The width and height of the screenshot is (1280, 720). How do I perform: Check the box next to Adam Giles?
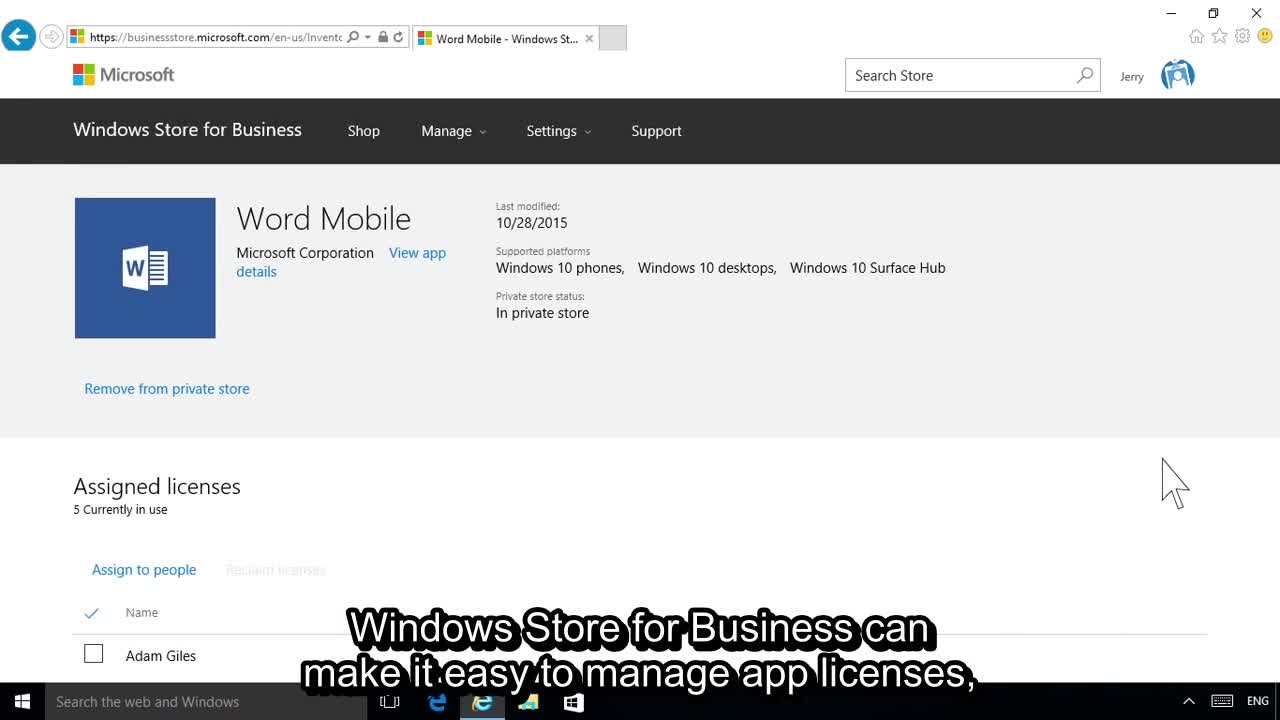click(x=93, y=654)
